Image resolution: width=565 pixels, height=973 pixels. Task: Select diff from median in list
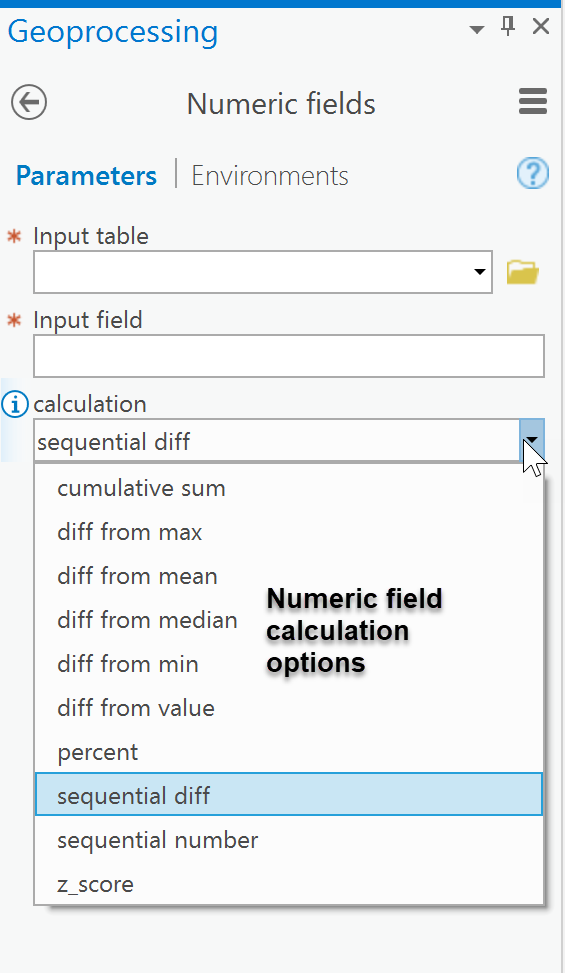coord(147,620)
